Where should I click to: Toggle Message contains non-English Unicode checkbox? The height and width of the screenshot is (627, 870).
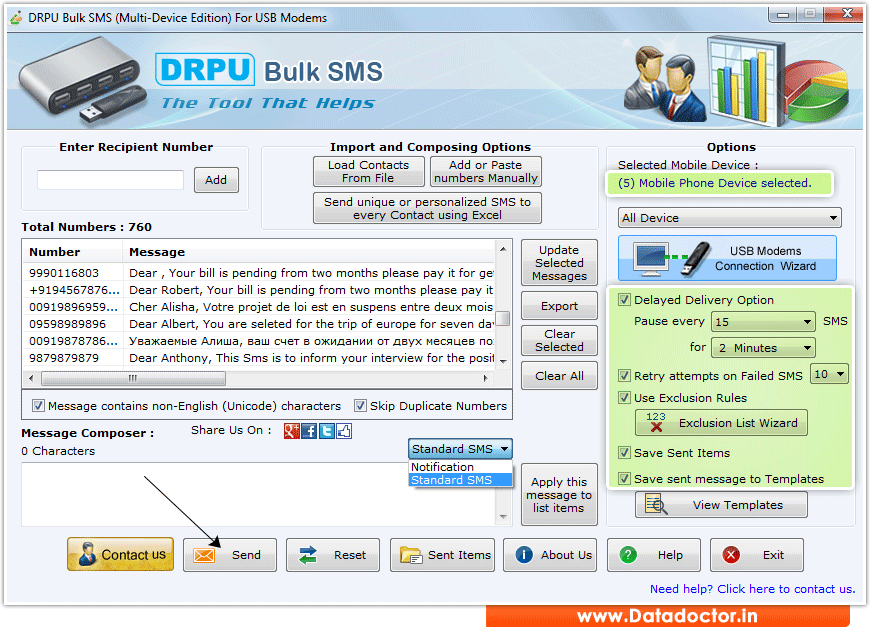pyautogui.click(x=38, y=406)
